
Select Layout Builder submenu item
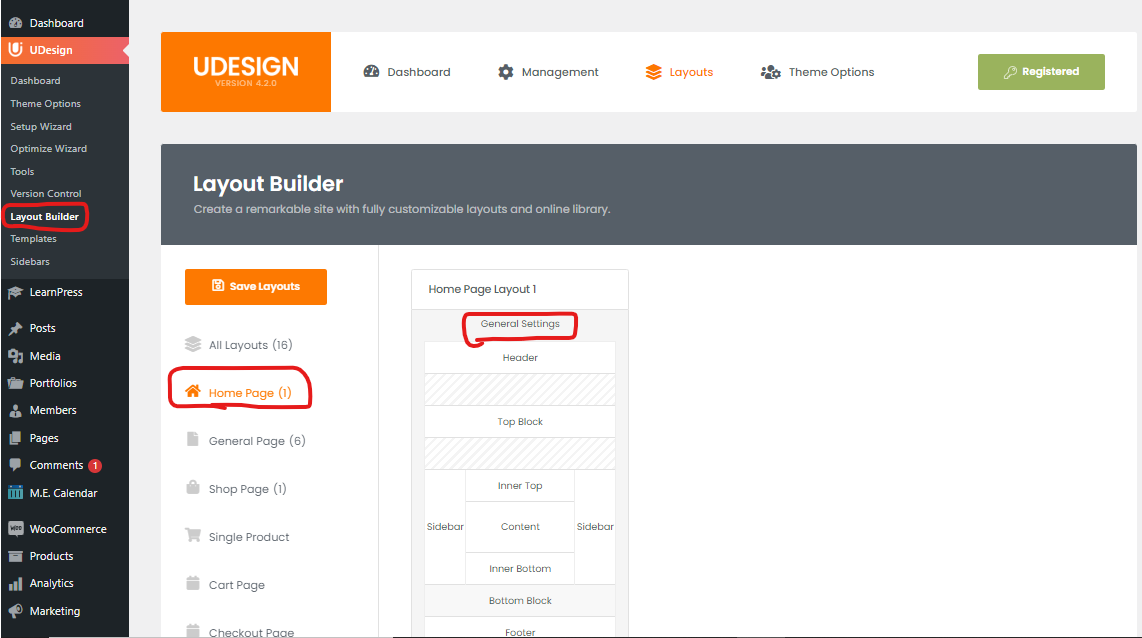coord(44,216)
